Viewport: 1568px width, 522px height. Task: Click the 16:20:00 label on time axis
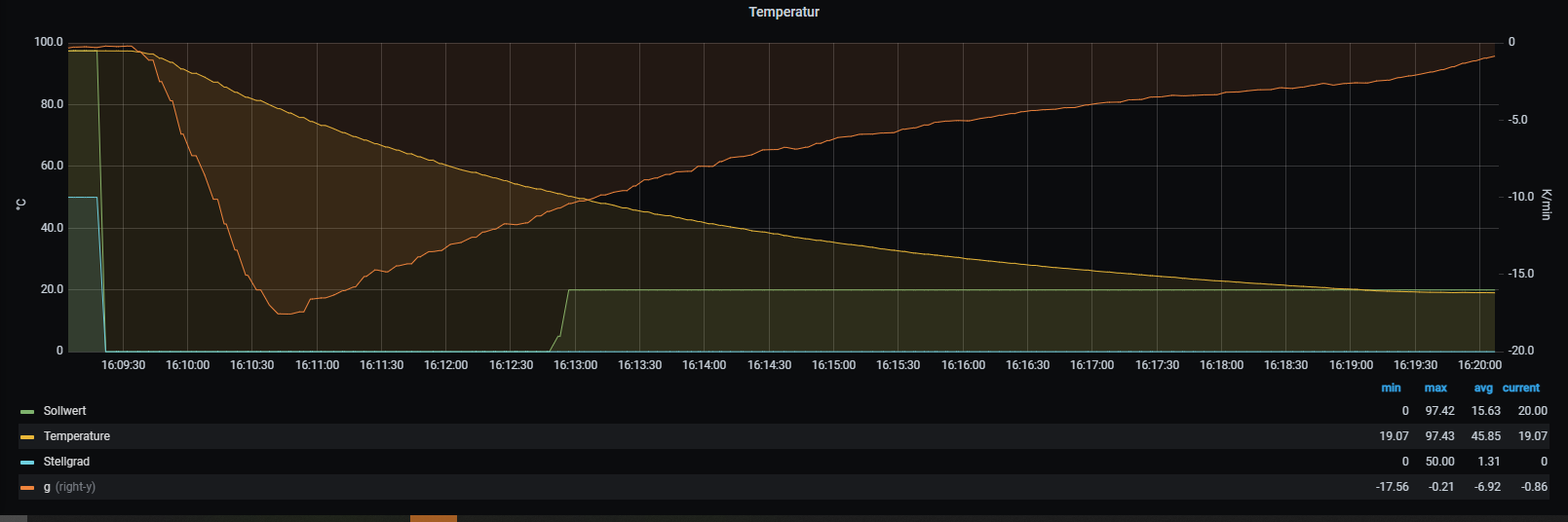coord(1479,365)
